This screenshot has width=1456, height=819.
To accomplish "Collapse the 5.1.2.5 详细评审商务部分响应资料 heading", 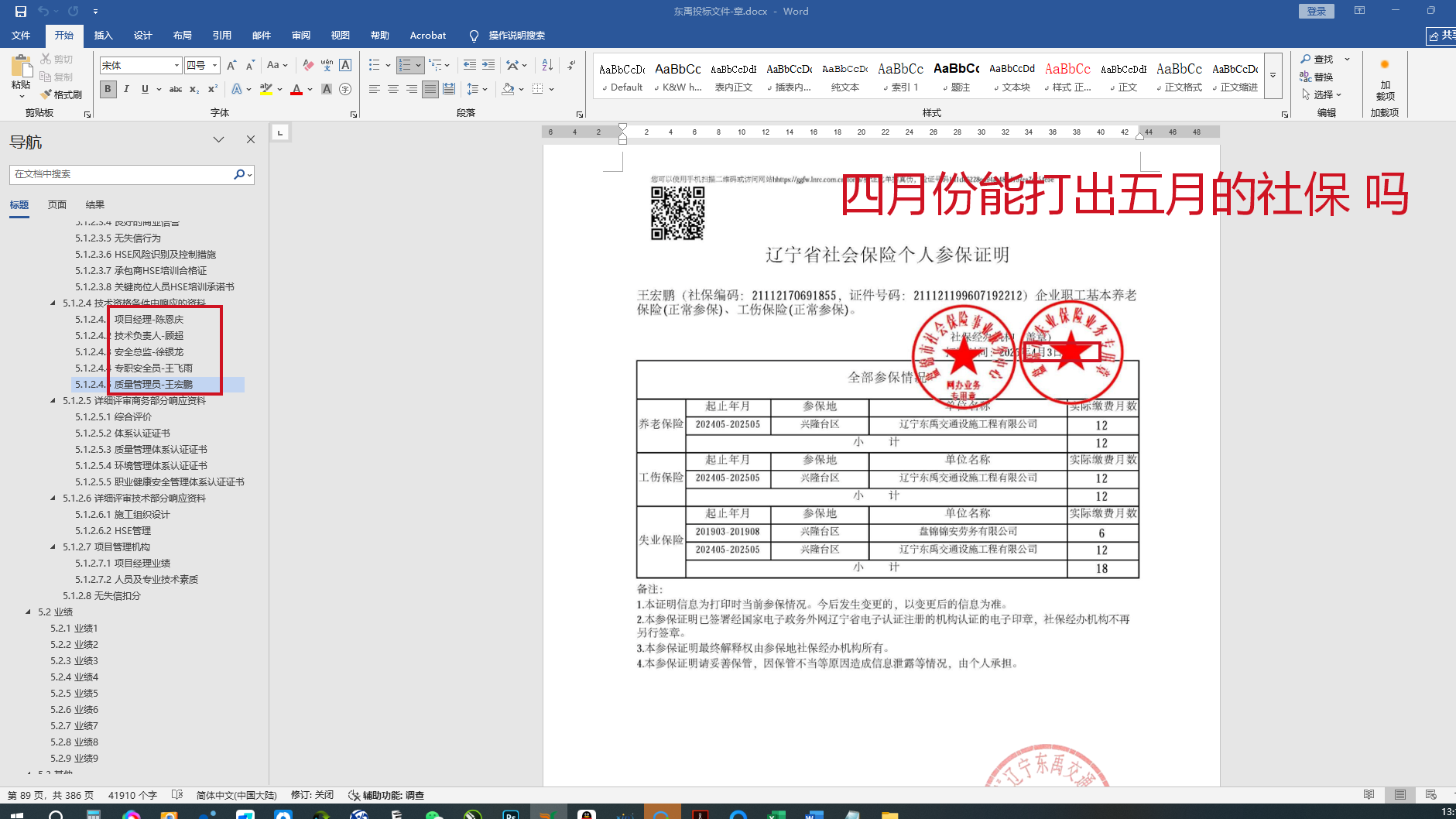I will [x=53, y=401].
